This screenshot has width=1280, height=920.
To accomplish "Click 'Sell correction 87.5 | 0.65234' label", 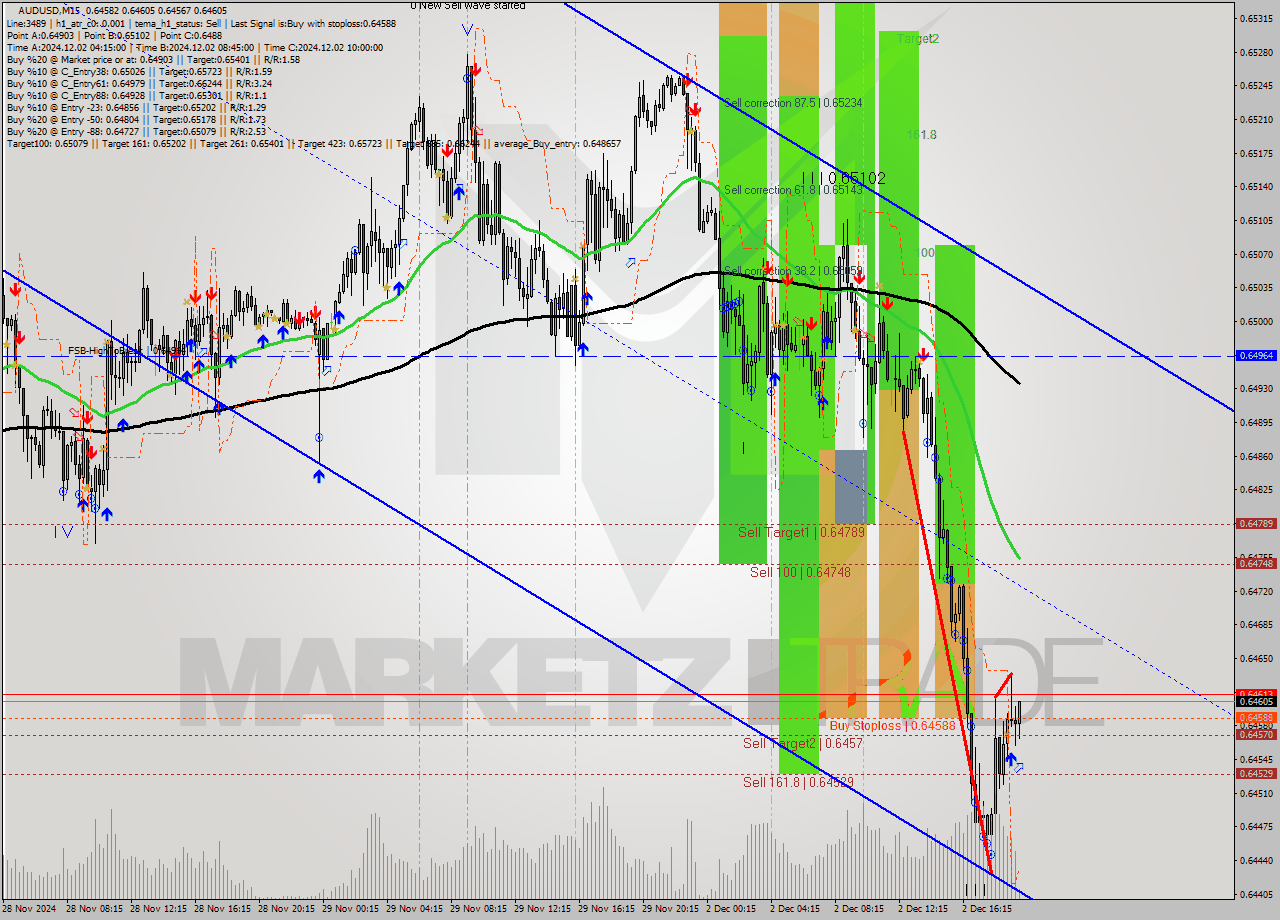I will [793, 103].
